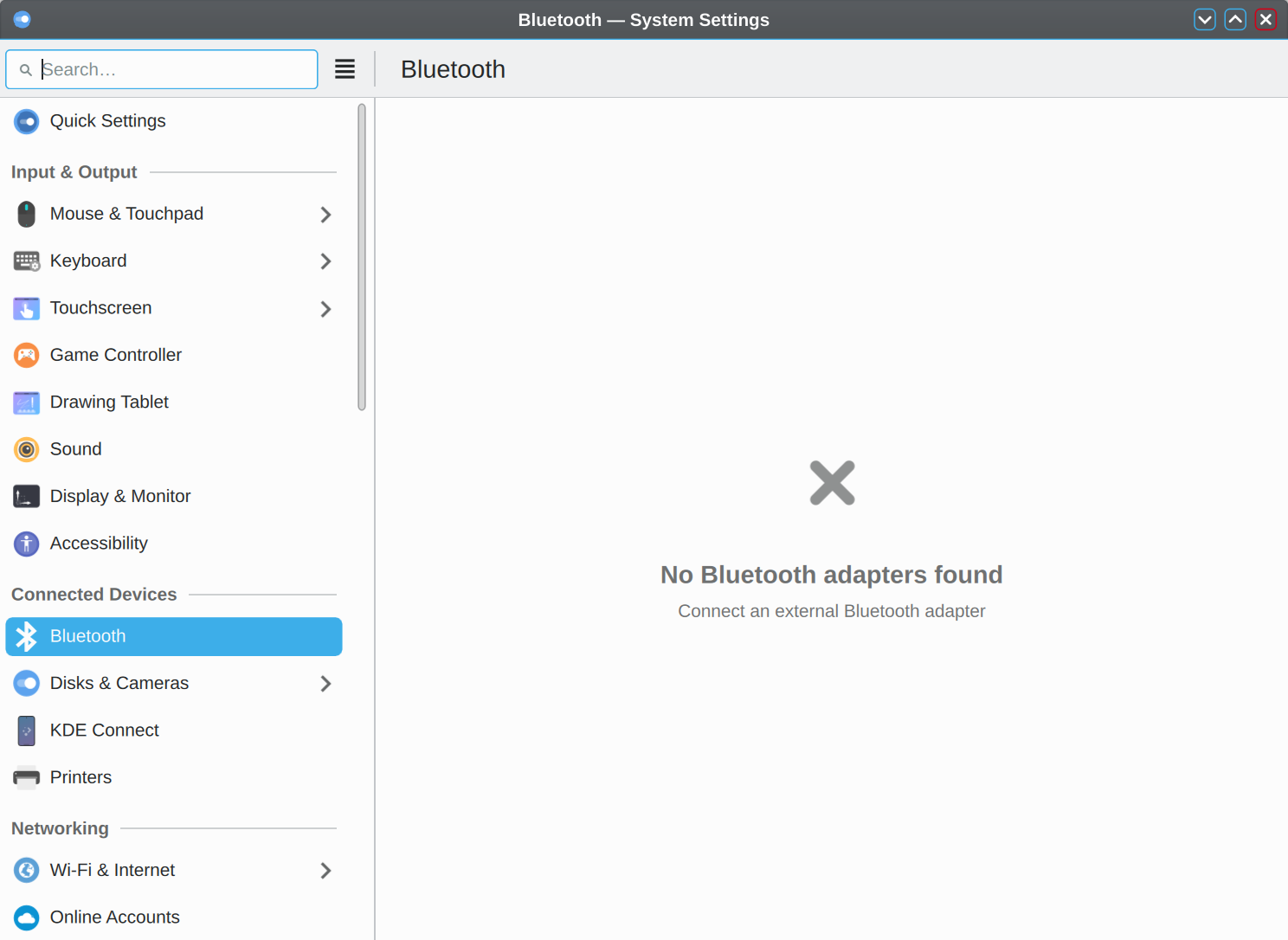The height and width of the screenshot is (940, 1288).
Task: Select the Bluetooth sidebar entry
Action: [173, 636]
